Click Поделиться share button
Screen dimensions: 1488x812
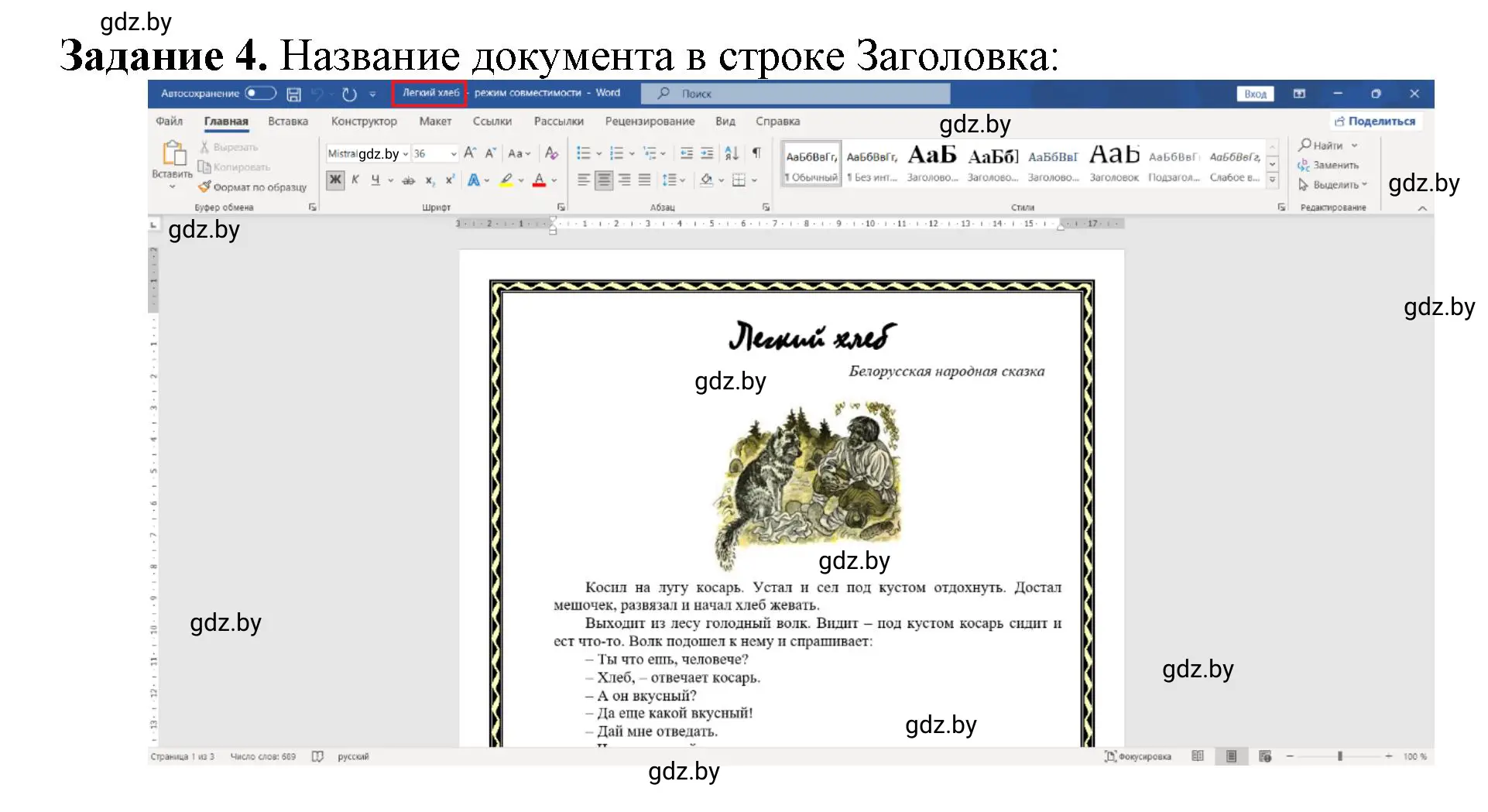[x=1375, y=122]
